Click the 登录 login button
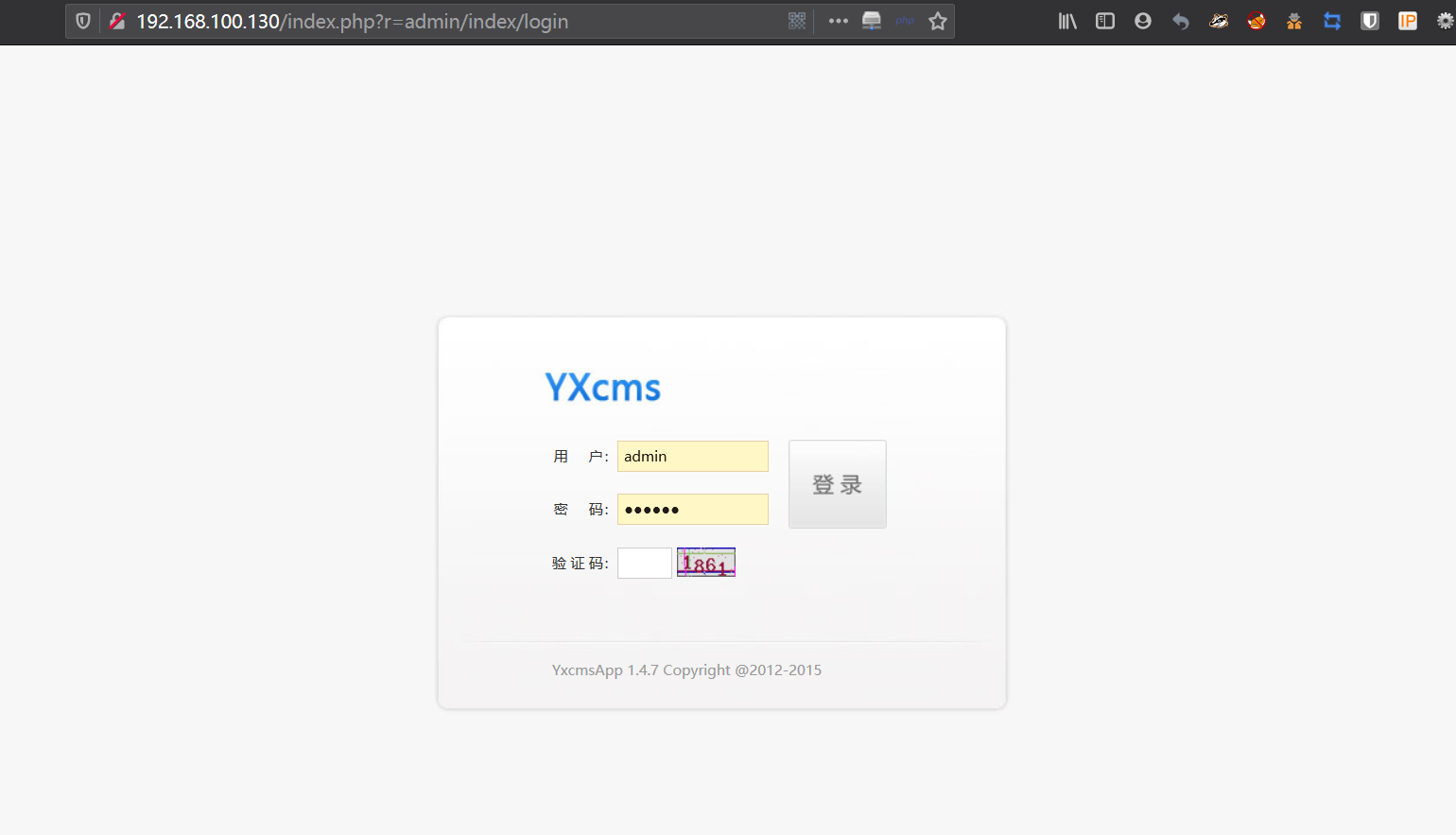The image size is (1456, 835). pyautogui.click(x=837, y=483)
